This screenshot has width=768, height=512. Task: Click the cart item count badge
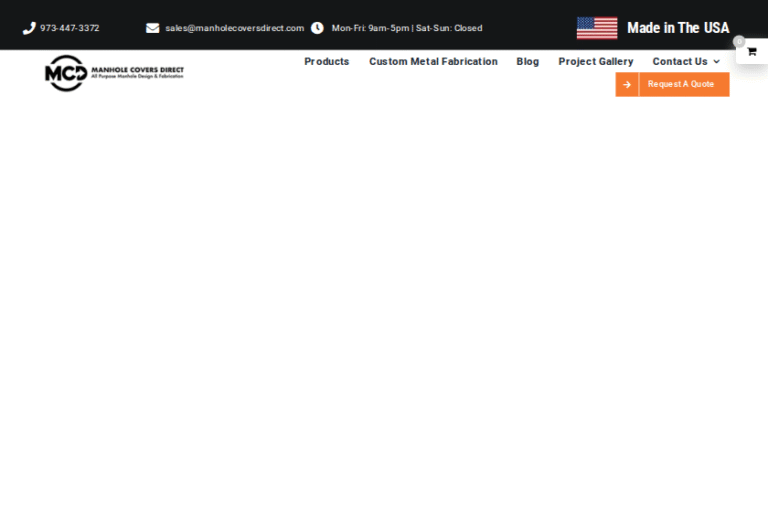click(x=739, y=42)
